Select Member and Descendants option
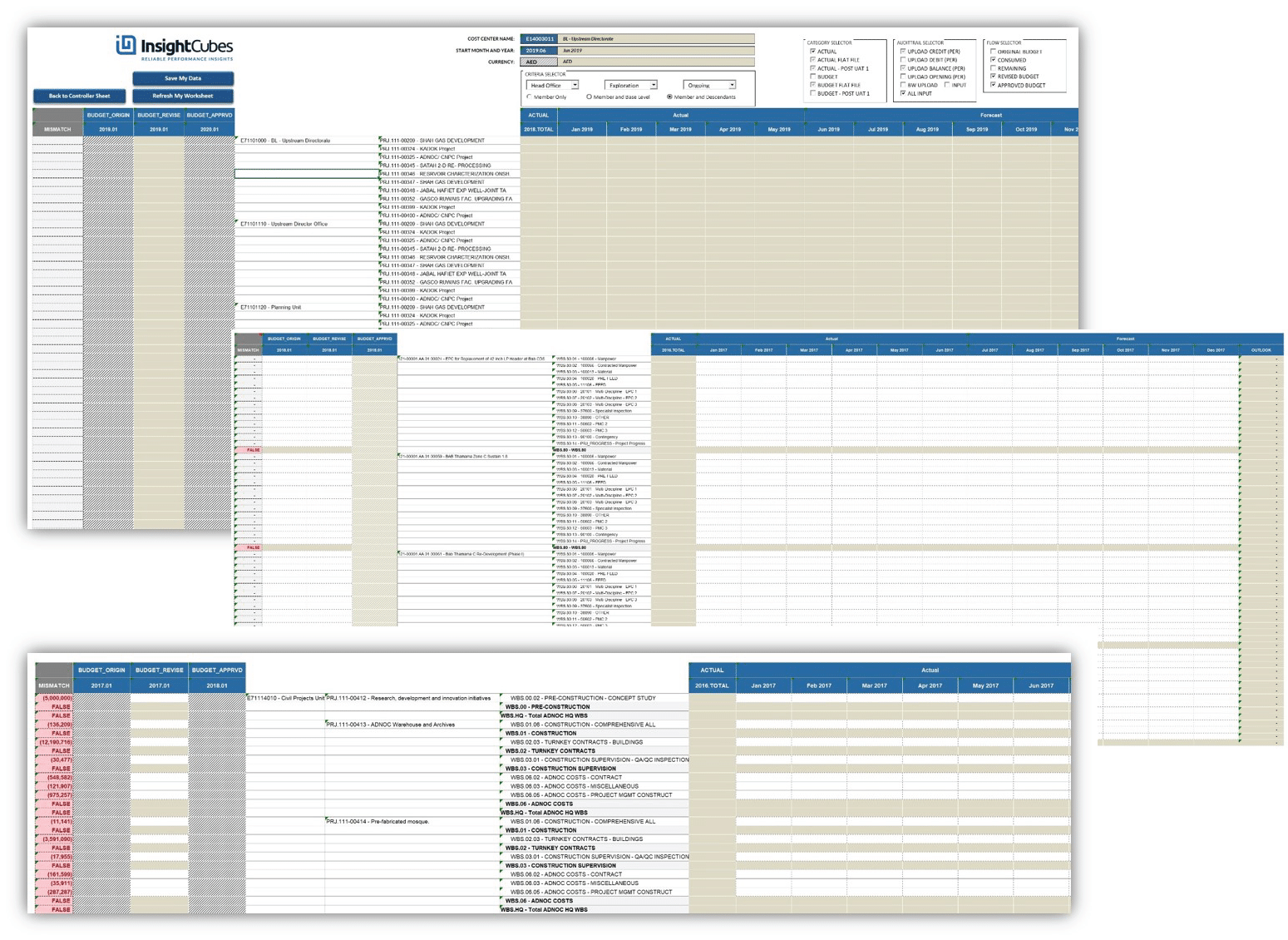The image size is (1288, 940). click(x=670, y=96)
